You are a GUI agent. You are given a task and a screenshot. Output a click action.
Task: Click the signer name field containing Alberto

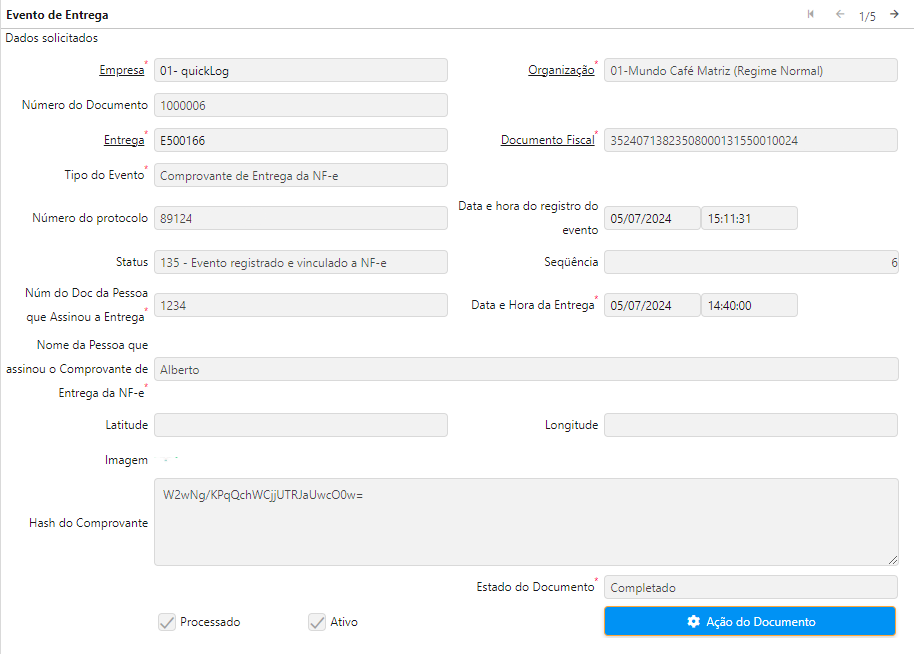click(x=526, y=369)
